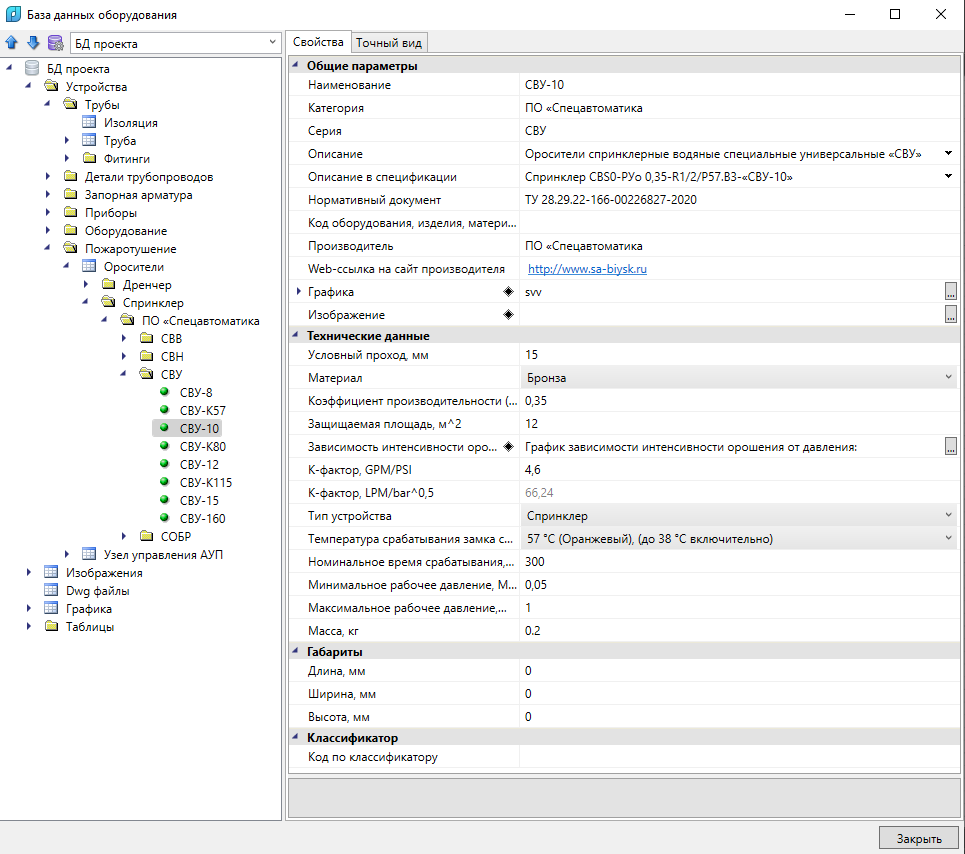Open the database settings toolbar icon
Screen dimensions: 965x854
click(55, 42)
